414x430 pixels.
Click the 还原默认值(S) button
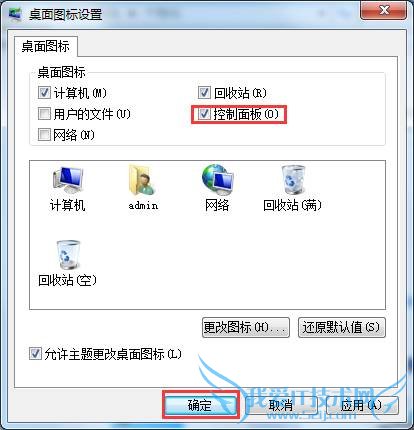click(342, 327)
